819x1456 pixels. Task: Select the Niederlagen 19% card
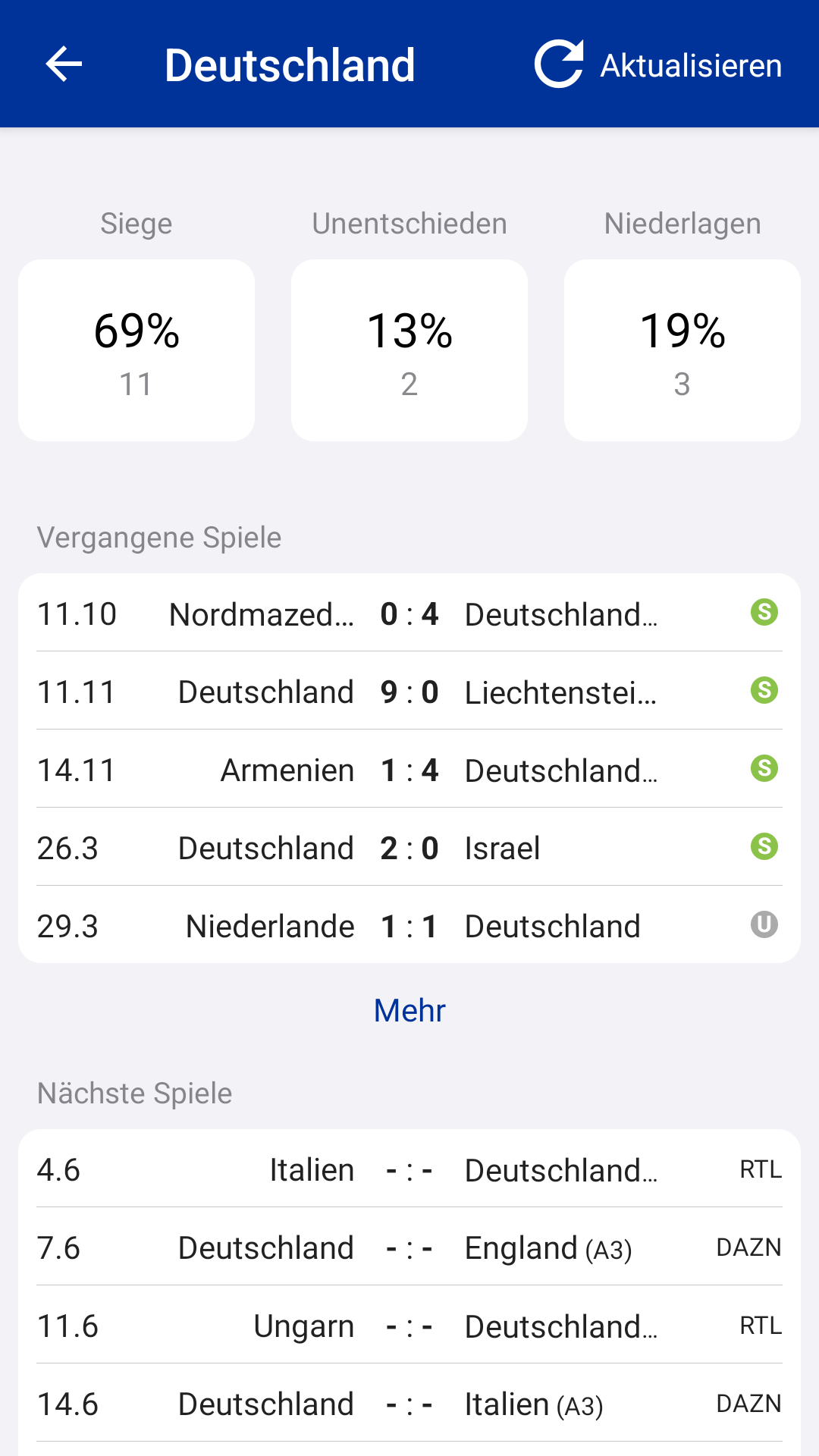tap(682, 350)
